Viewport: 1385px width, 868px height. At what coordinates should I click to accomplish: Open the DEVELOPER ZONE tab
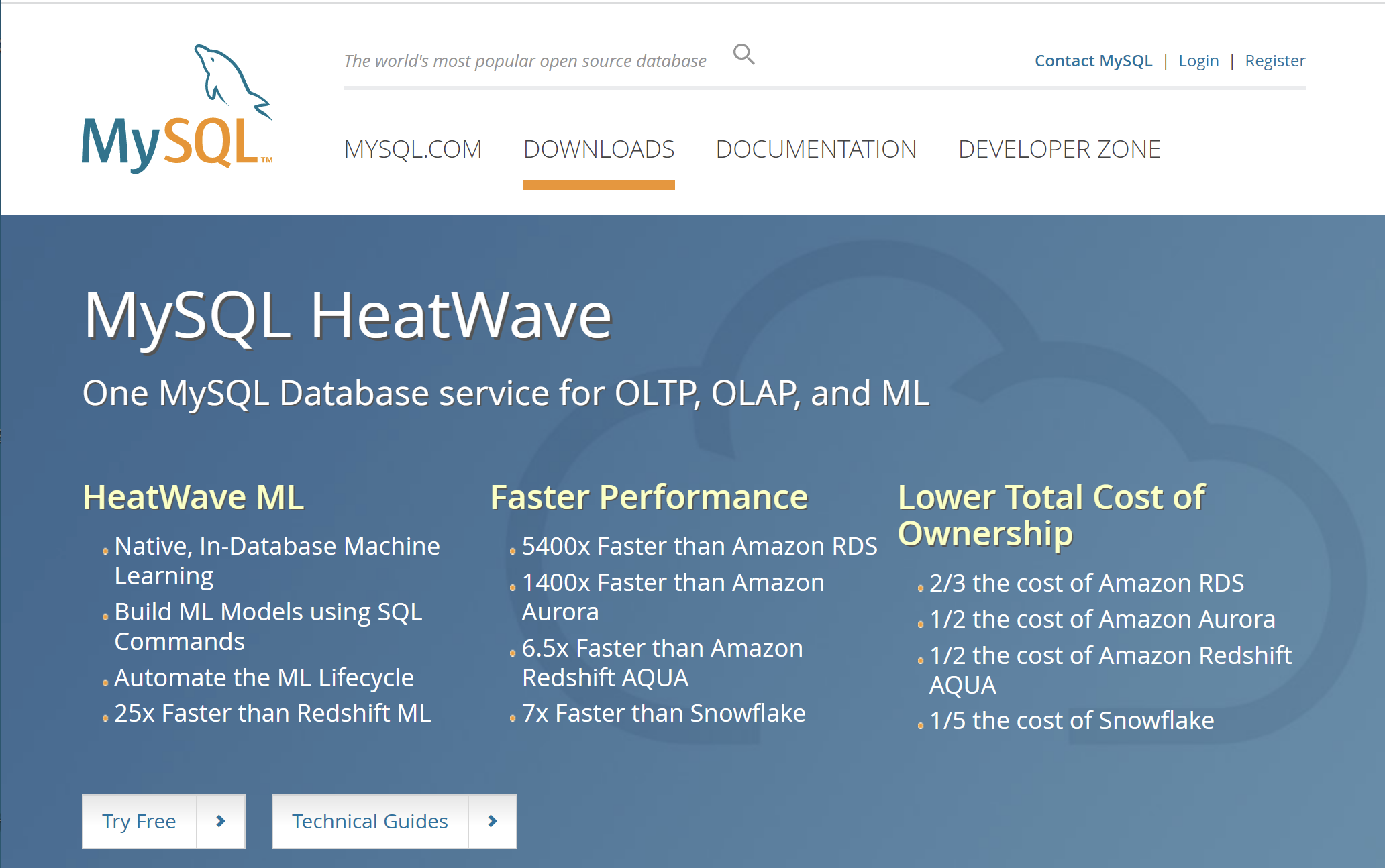pos(1059,149)
